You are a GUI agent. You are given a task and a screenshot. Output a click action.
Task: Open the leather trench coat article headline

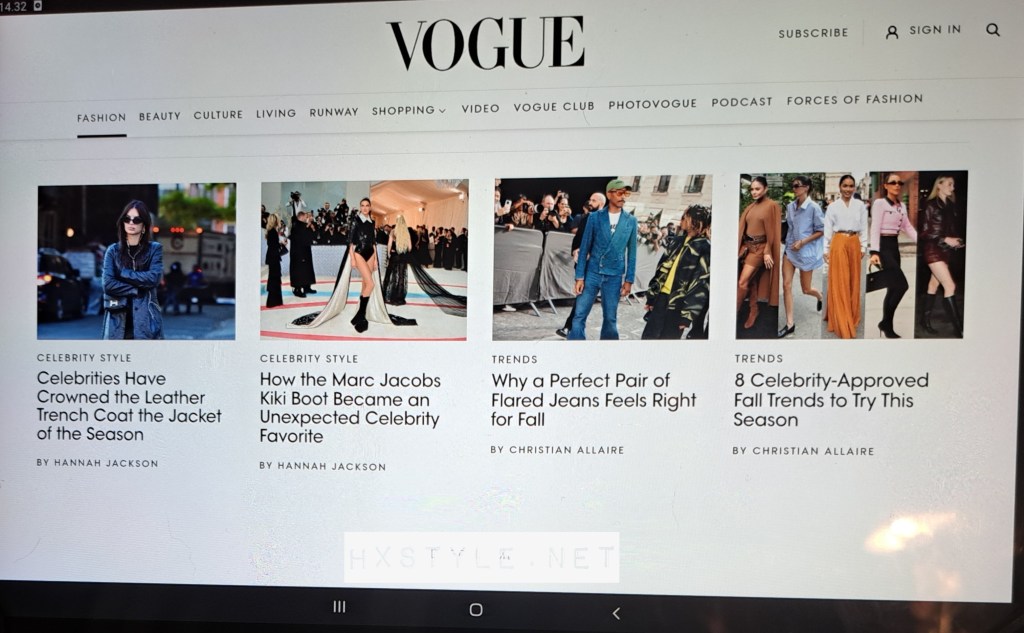[x=129, y=406]
